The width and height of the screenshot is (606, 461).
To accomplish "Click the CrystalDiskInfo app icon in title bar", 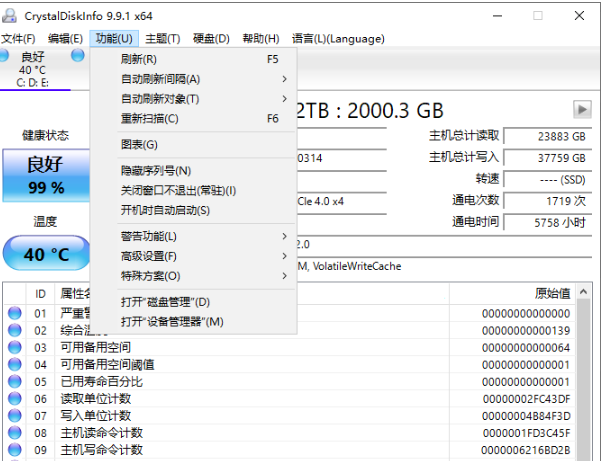I will click(x=9, y=16).
